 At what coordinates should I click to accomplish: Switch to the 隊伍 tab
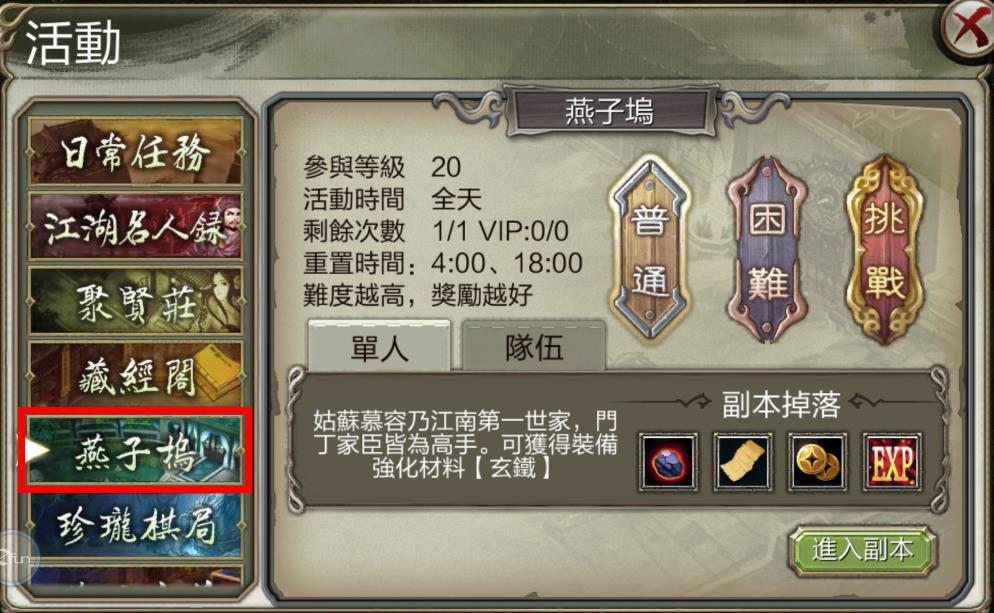[534, 346]
